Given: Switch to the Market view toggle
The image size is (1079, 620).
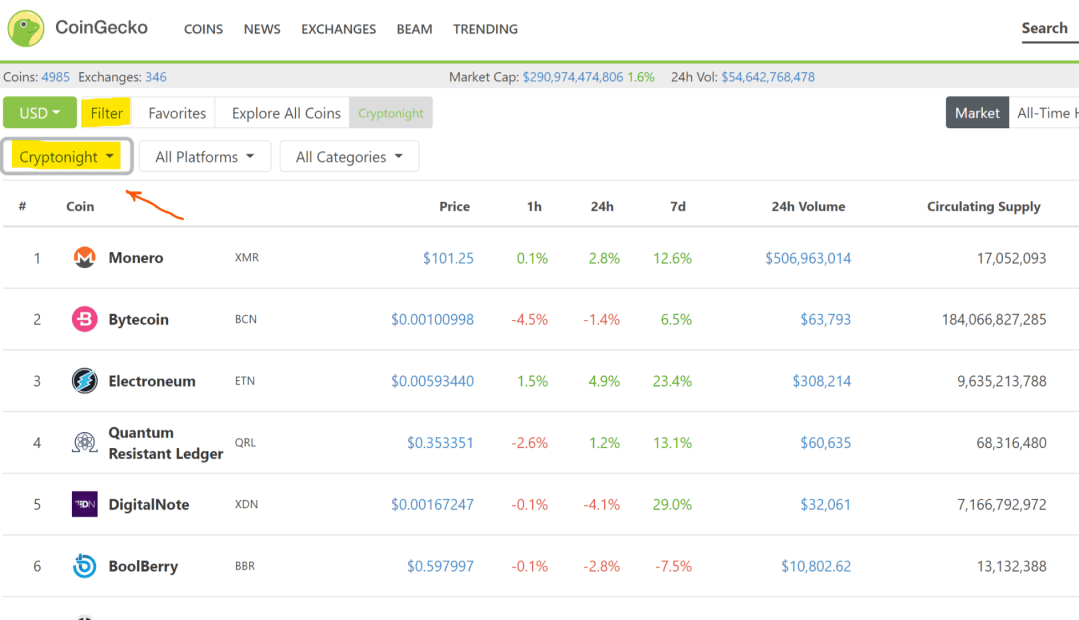Looking at the screenshot, I should click(x=977, y=112).
